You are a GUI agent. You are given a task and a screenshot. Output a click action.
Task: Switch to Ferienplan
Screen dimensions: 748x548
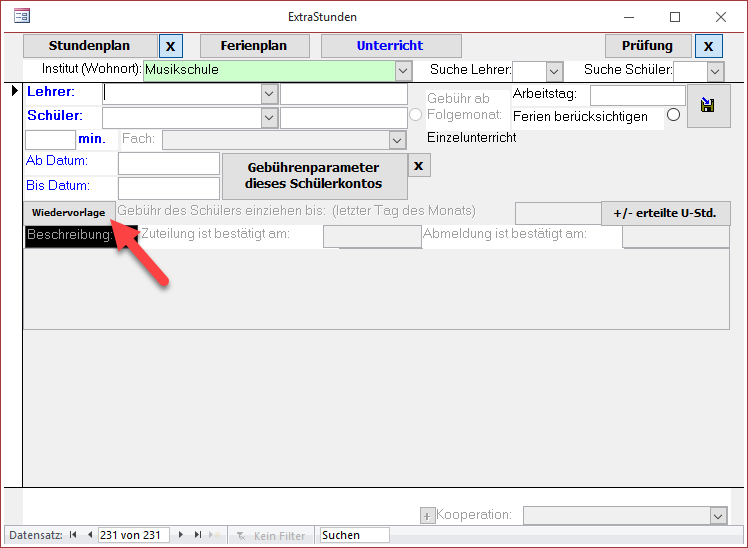[x=254, y=46]
